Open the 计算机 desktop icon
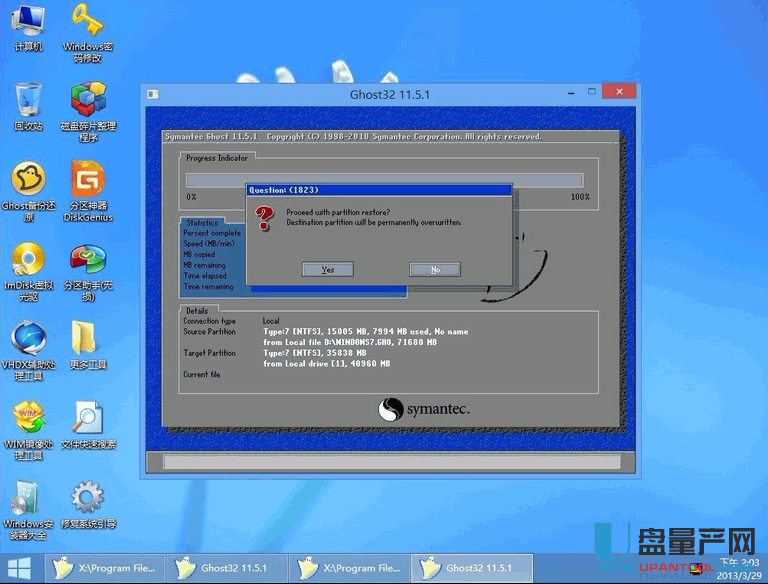The image size is (768, 584). pyautogui.click(x=28, y=28)
